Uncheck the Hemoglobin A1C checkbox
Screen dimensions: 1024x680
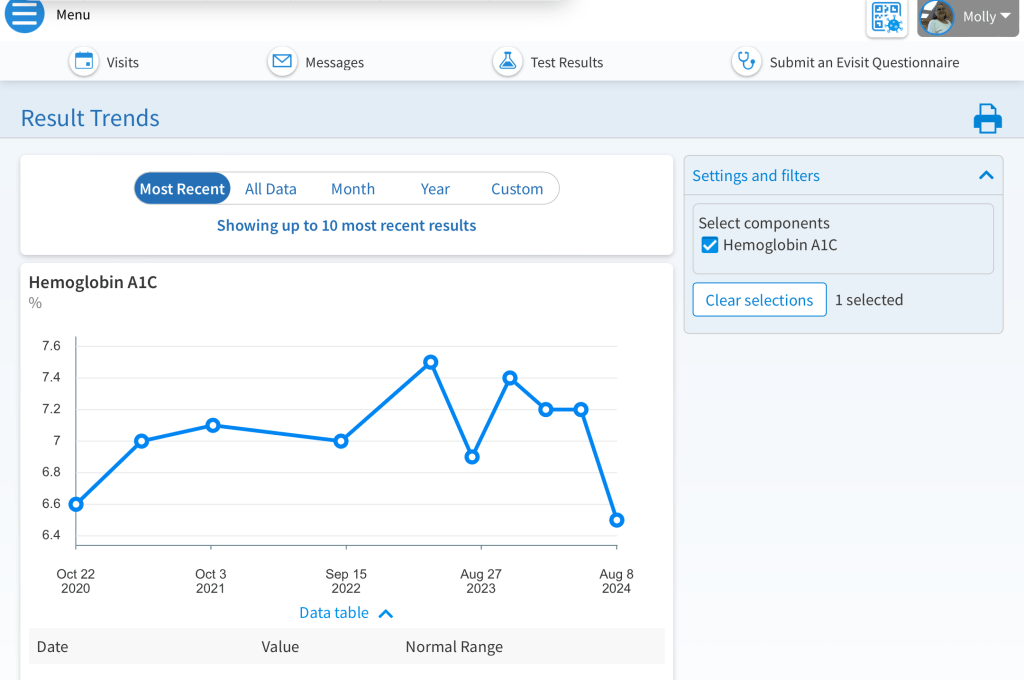[710, 245]
